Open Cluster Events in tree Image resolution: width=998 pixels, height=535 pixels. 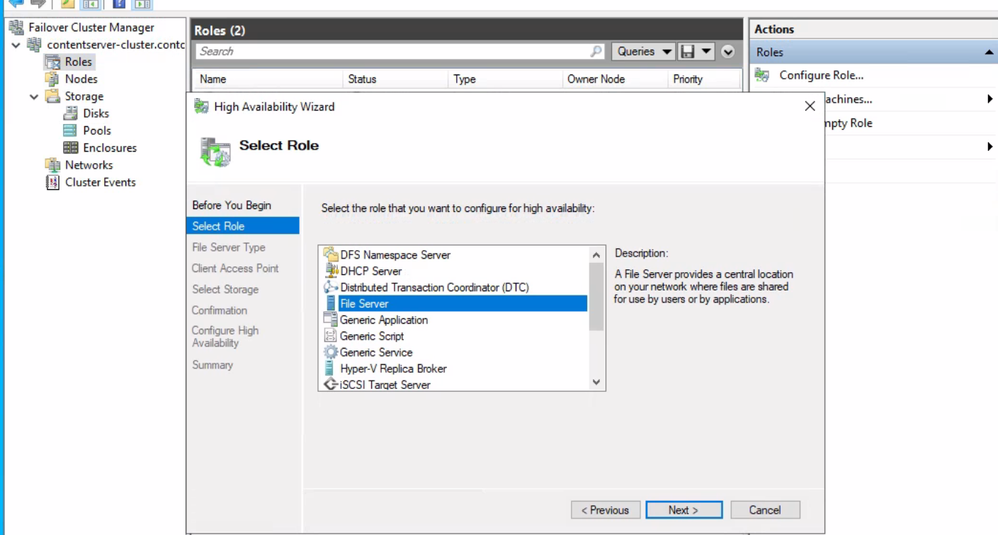click(x=100, y=182)
